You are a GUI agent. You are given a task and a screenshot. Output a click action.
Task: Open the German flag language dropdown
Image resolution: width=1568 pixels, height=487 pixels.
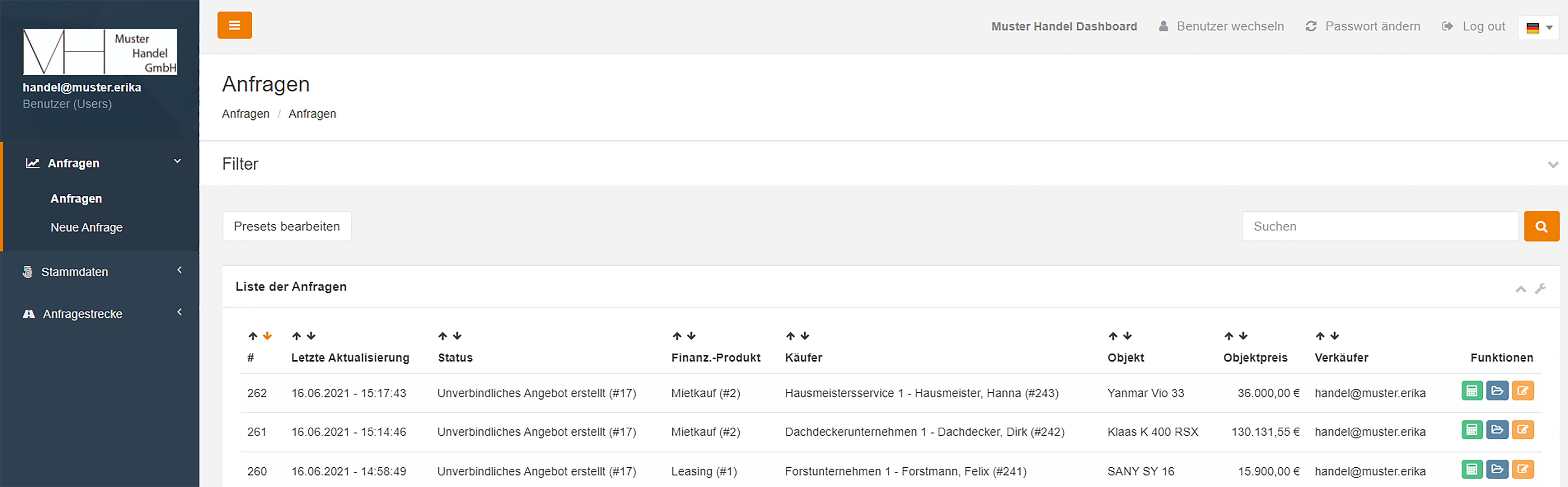pyautogui.click(x=1538, y=27)
